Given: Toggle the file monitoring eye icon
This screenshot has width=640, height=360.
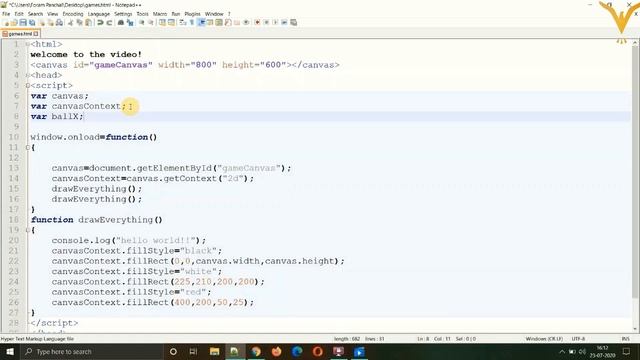Looking at the screenshot, I should click(246, 23).
